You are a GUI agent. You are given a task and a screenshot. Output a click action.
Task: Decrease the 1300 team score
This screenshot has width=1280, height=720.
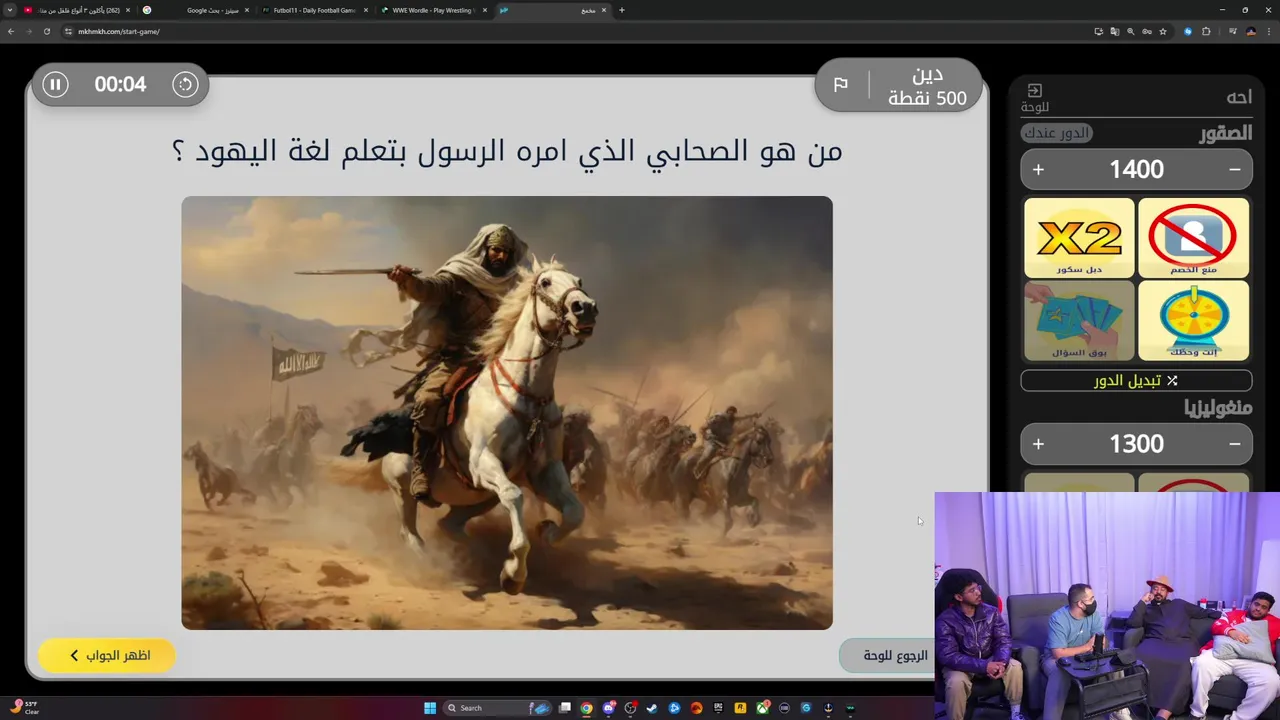(1235, 444)
